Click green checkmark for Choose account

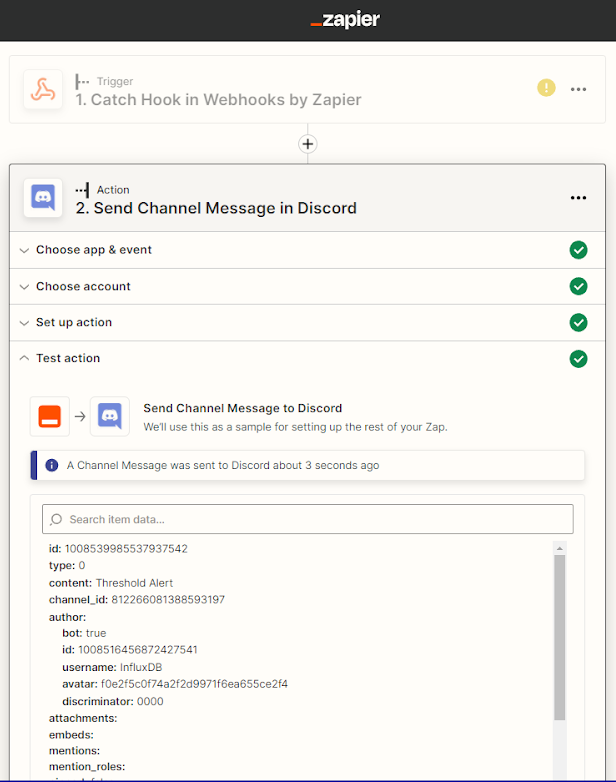pyautogui.click(x=578, y=286)
